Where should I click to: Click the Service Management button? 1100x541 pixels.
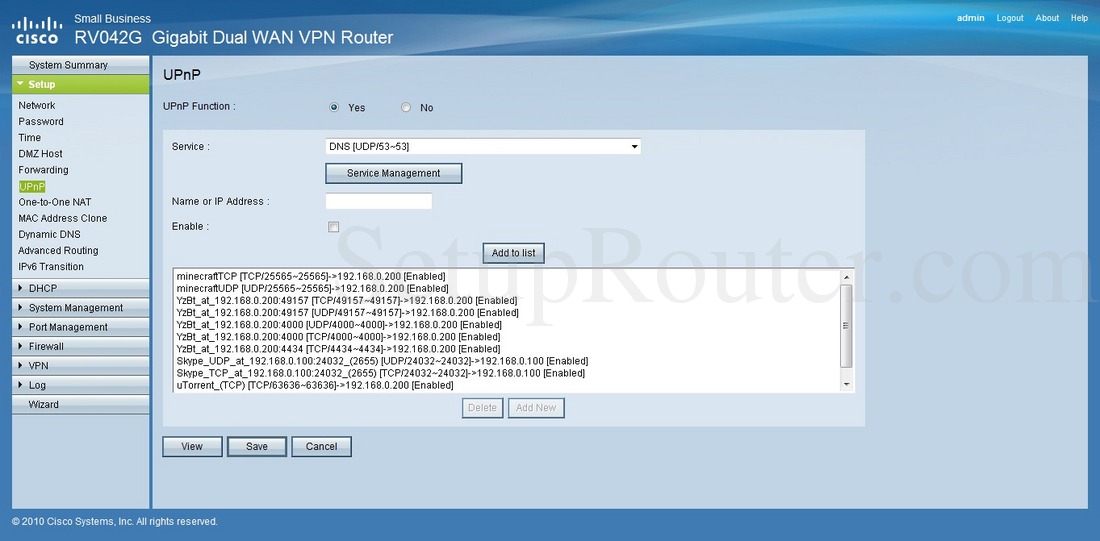click(394, 173)
